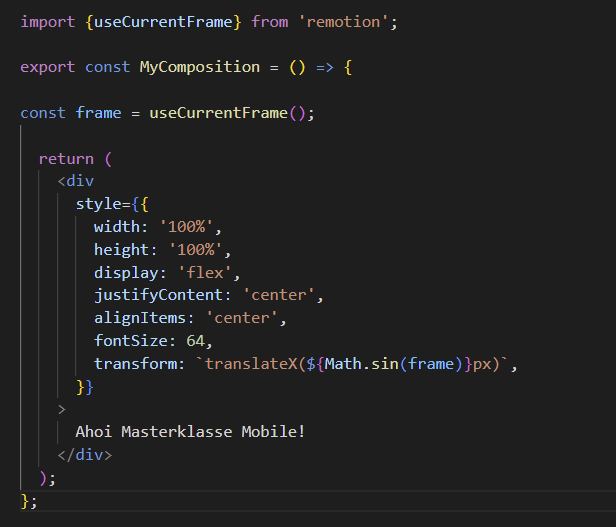The width and height of the screenshot is (616, 527).
Task: Click the 'justifyContent' property name
Action: [x=158, y=295]
